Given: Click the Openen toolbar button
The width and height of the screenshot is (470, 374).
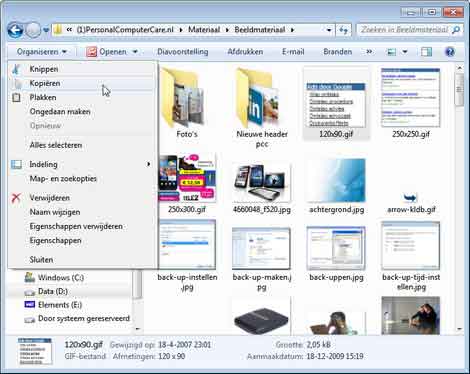Looking at the screenshot, I should pyautogui.click(x=106, y=52).
